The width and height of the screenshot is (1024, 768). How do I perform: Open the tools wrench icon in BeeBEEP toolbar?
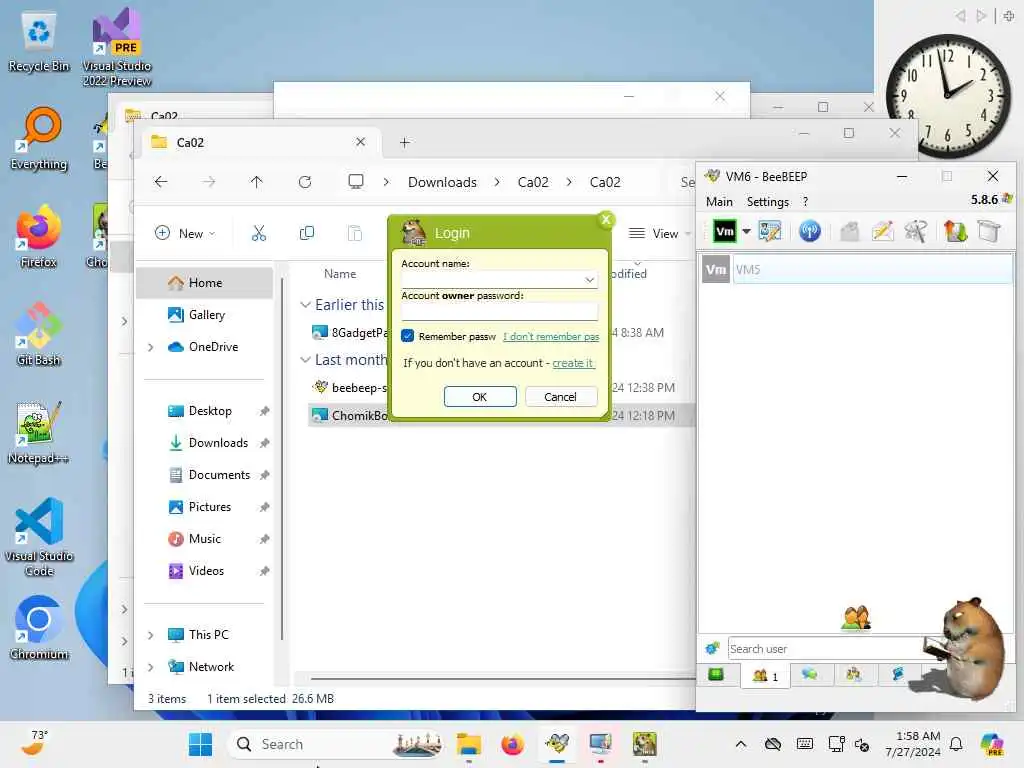[916, 231]
